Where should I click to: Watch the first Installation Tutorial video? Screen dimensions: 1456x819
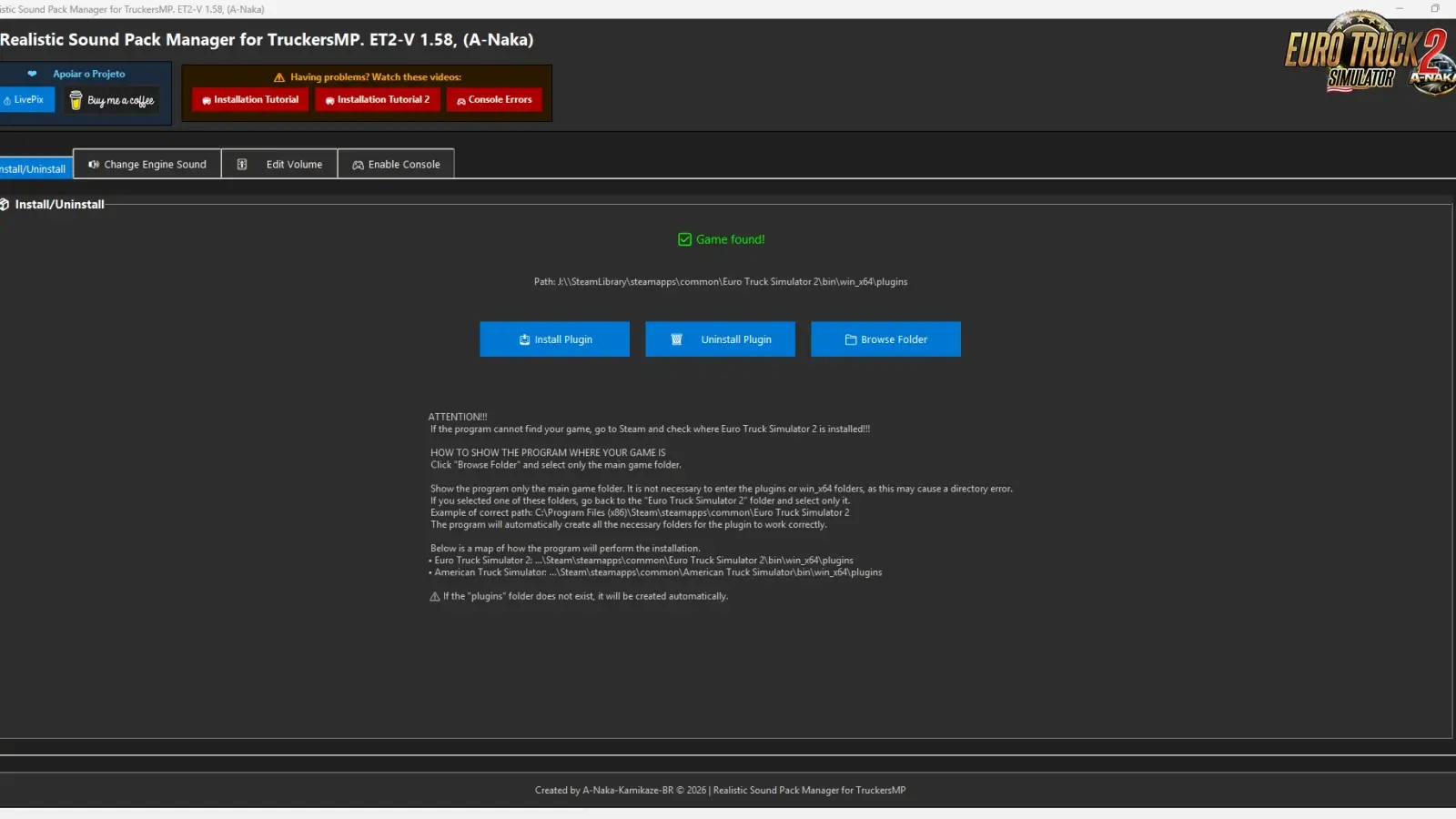[x=250, y=100]
